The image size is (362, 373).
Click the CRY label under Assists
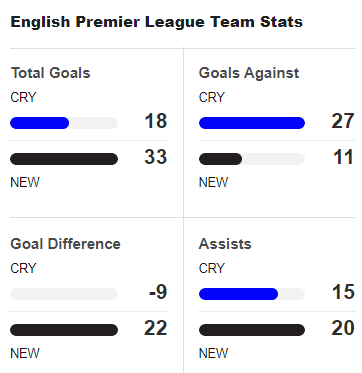[x=212, y=268]
